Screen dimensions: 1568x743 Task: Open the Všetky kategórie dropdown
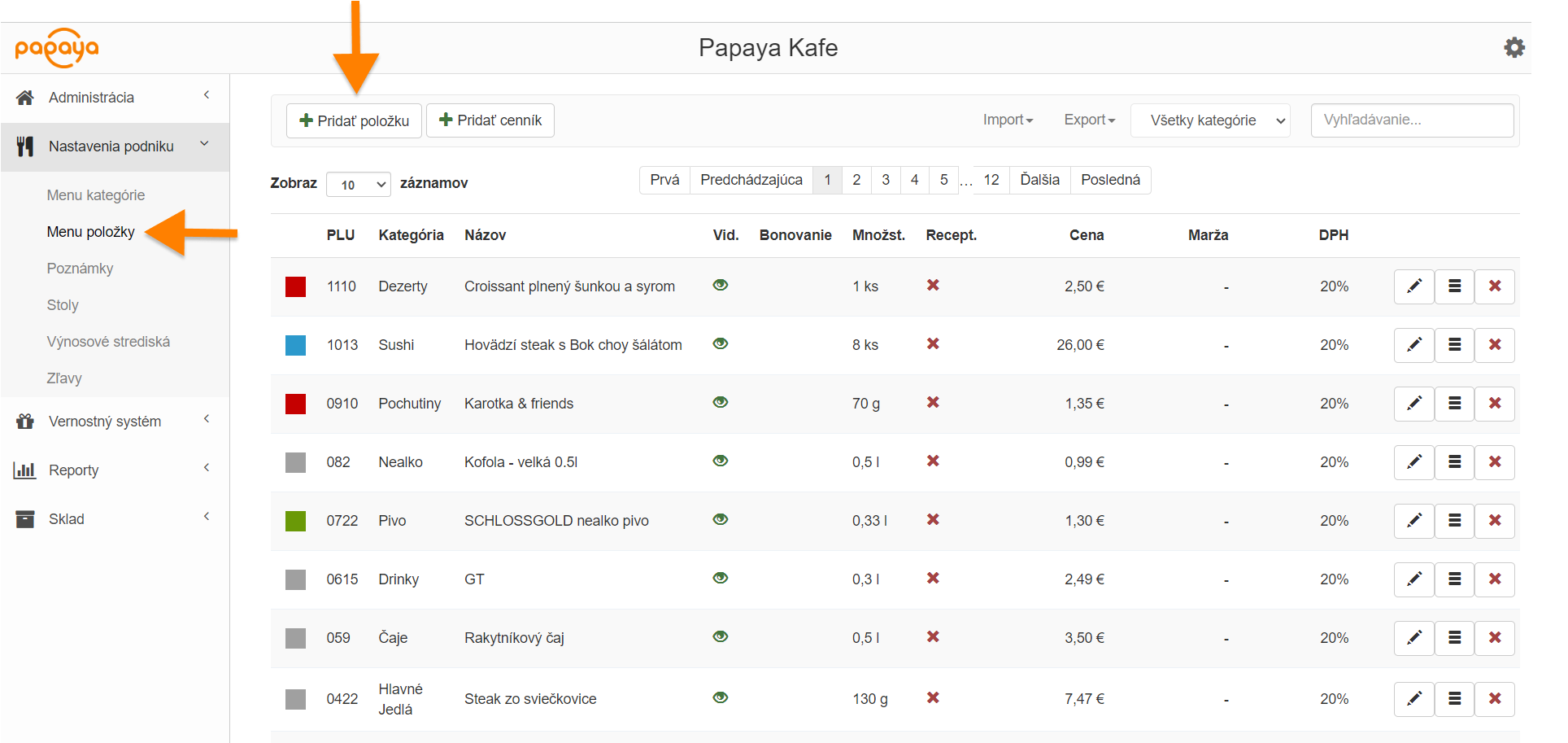[x=1209, y=120]
